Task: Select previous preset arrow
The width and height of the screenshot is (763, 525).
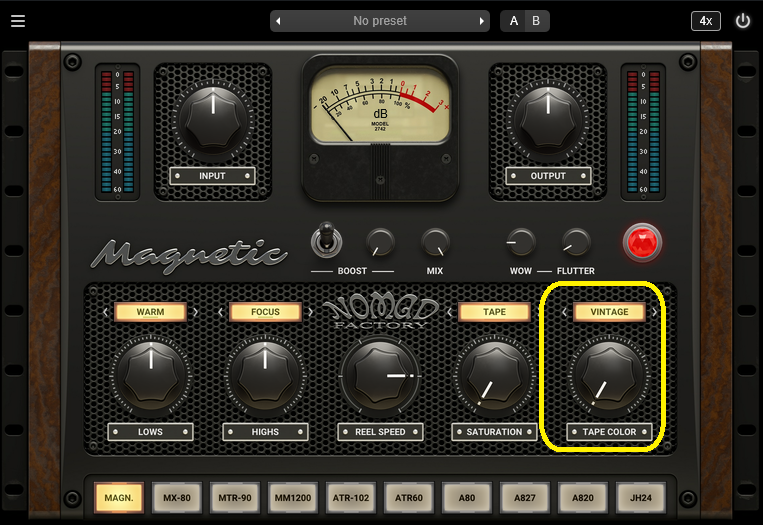Action: 278,21
